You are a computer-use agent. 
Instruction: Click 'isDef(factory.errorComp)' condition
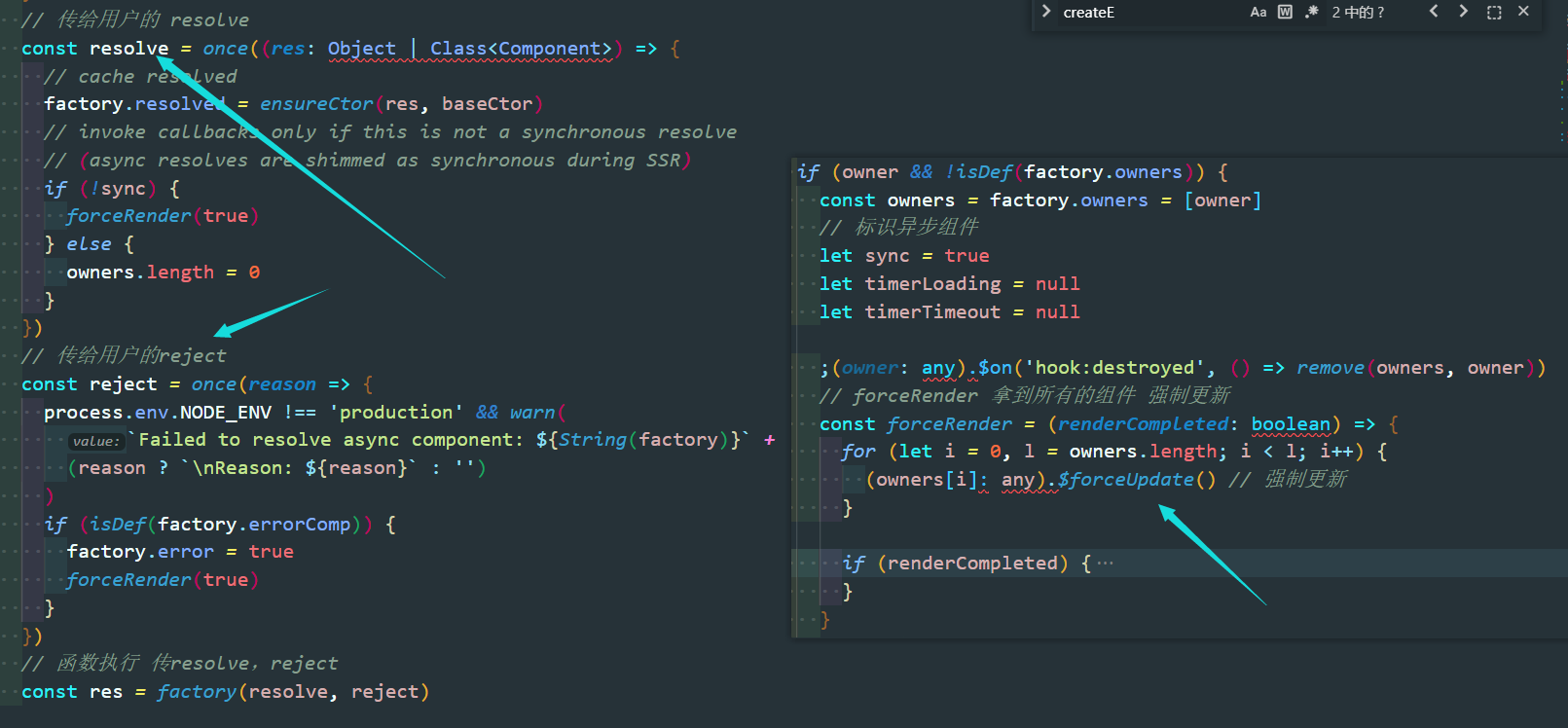tap(226, 525)
